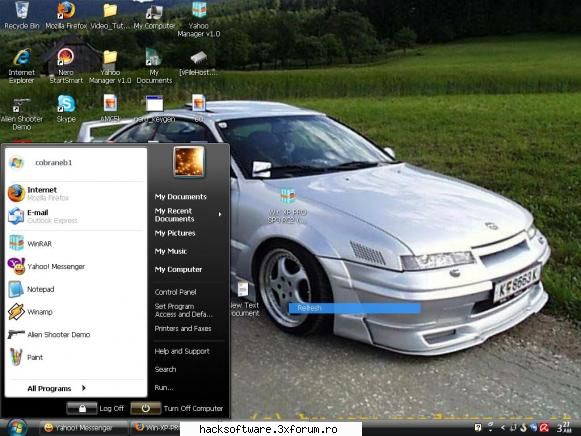Image resolution: width=581 pixels, height=436 pixels.
Task: Select the Win XP PRO SP3 archive icon
Action: [x=288, y=206]
